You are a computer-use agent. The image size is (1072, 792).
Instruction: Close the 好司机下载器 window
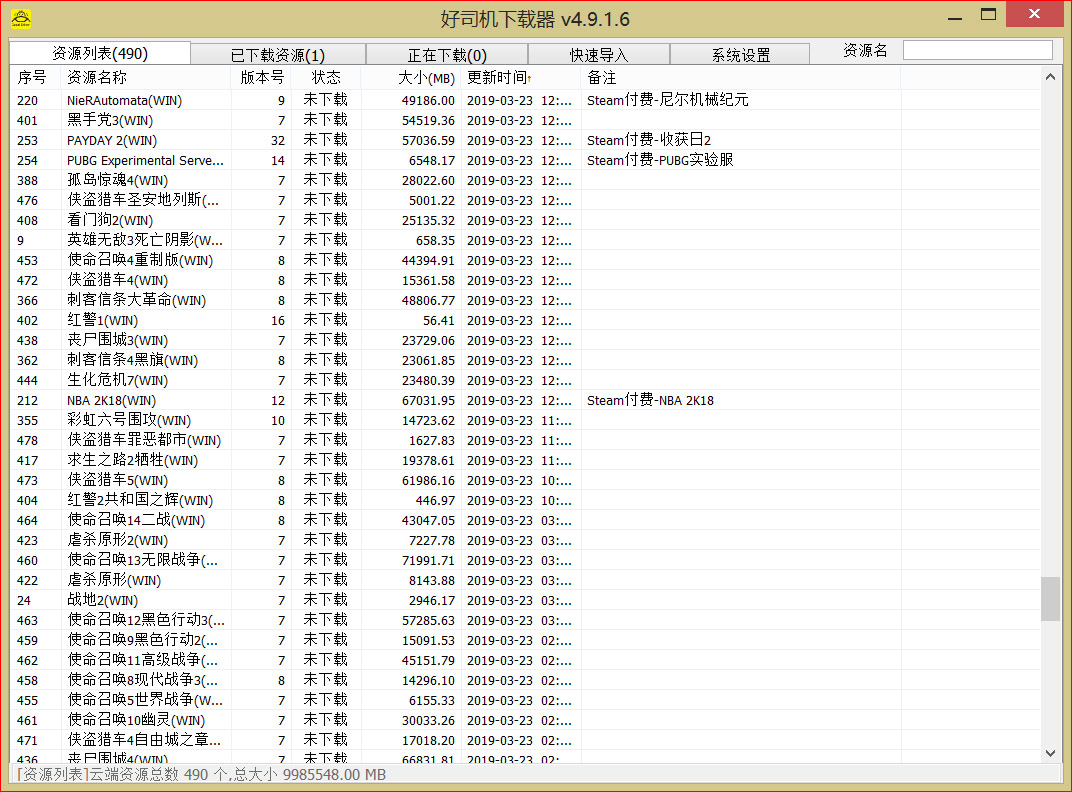(1034, 14)
